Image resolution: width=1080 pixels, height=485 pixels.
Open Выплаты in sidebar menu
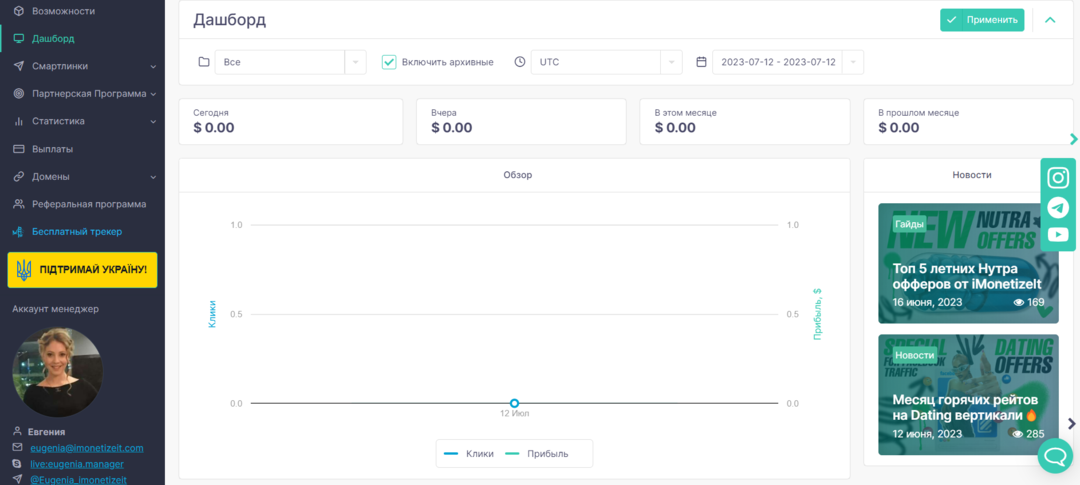pos(52,149)
